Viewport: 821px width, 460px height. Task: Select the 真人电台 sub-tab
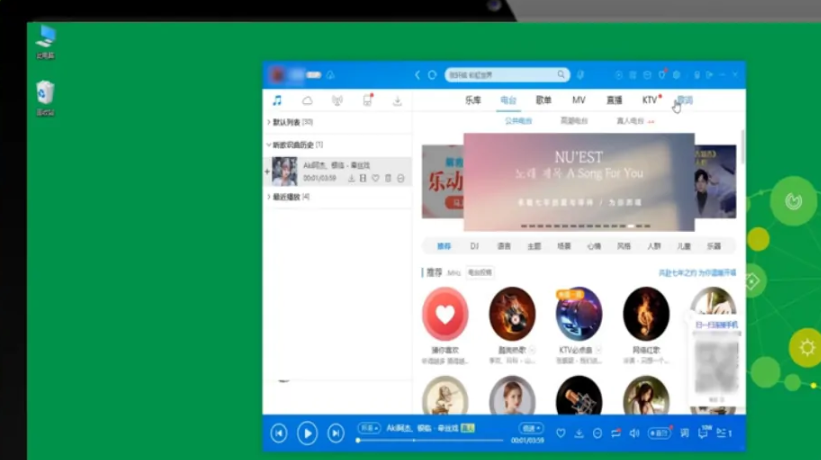point(630,121)
